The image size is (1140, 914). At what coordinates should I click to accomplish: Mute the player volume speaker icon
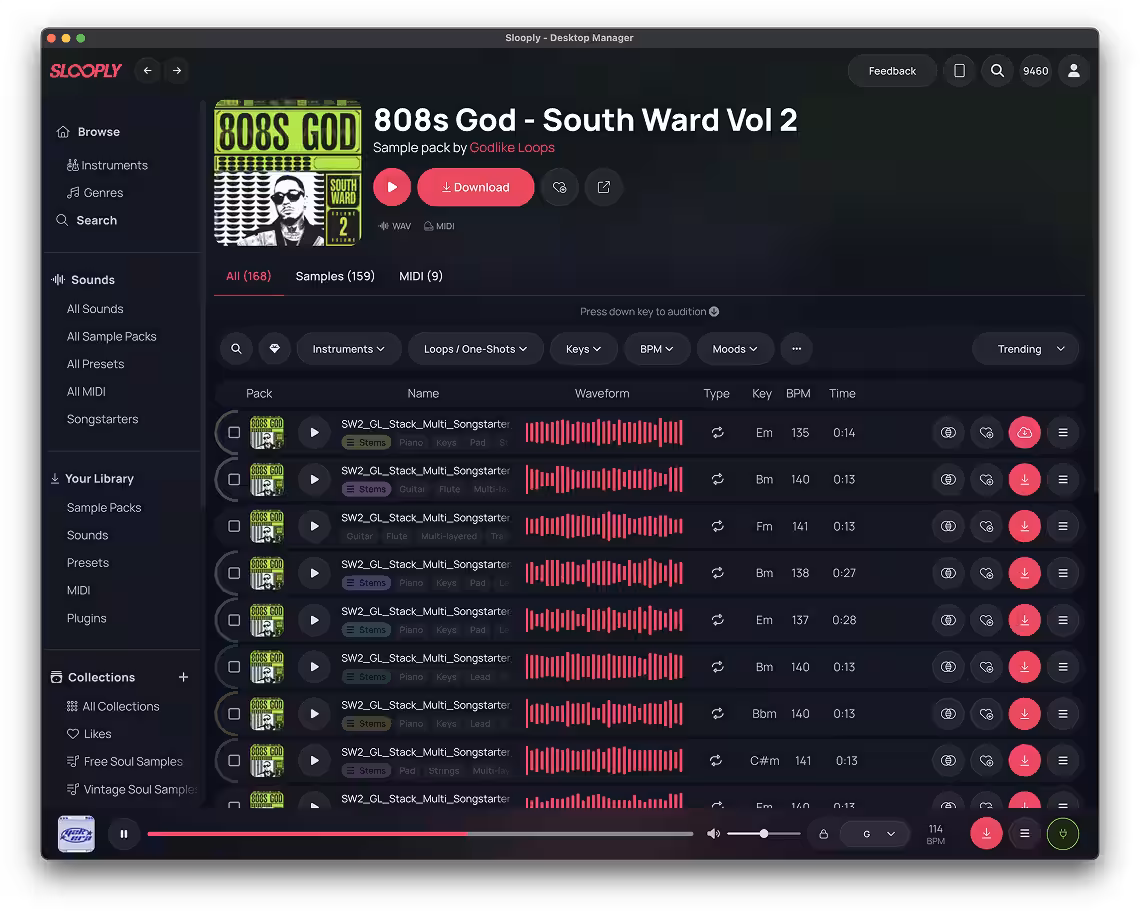coord(713,834)
